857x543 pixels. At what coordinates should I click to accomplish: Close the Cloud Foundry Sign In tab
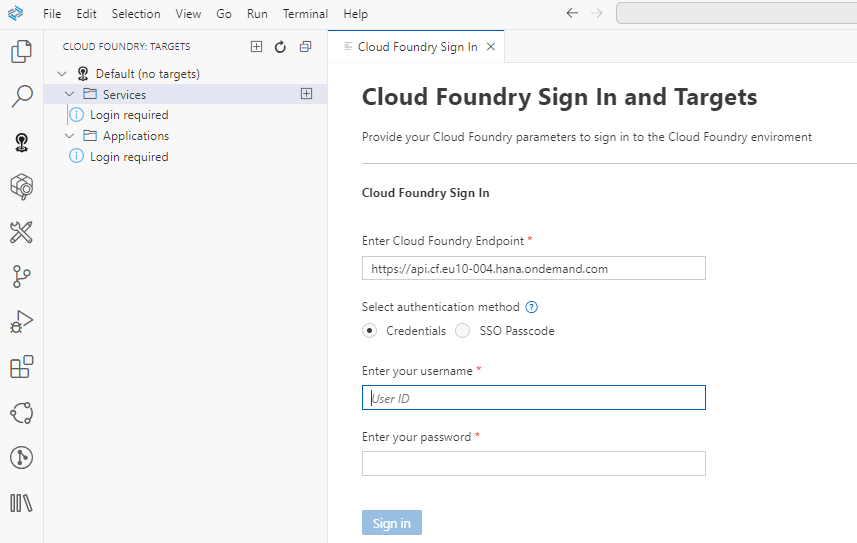[491, 47]
